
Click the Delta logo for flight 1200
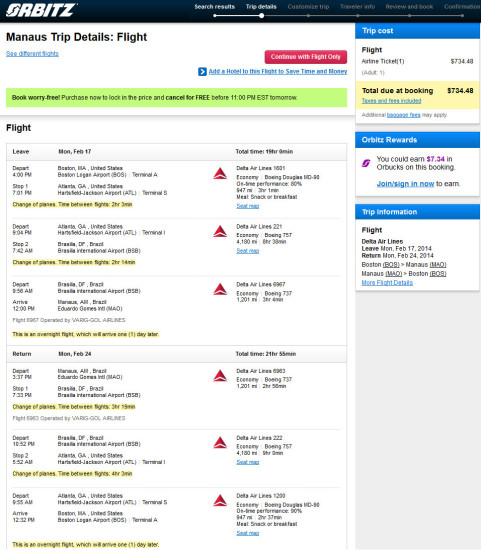220,501
